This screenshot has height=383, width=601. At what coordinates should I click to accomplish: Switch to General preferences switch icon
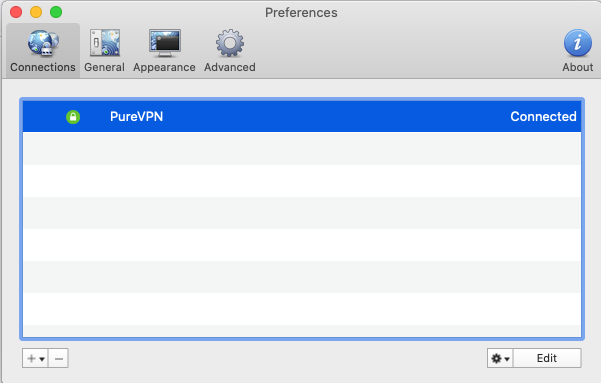[105, 43]
